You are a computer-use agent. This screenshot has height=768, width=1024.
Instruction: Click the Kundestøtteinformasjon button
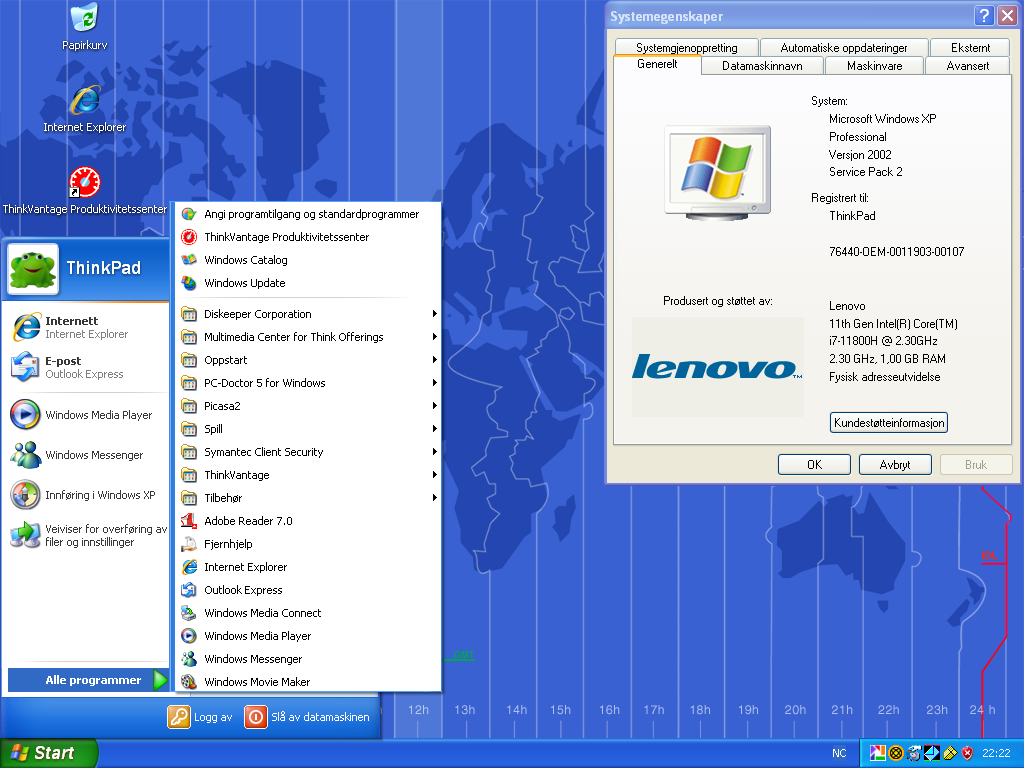tap(888, 423)
